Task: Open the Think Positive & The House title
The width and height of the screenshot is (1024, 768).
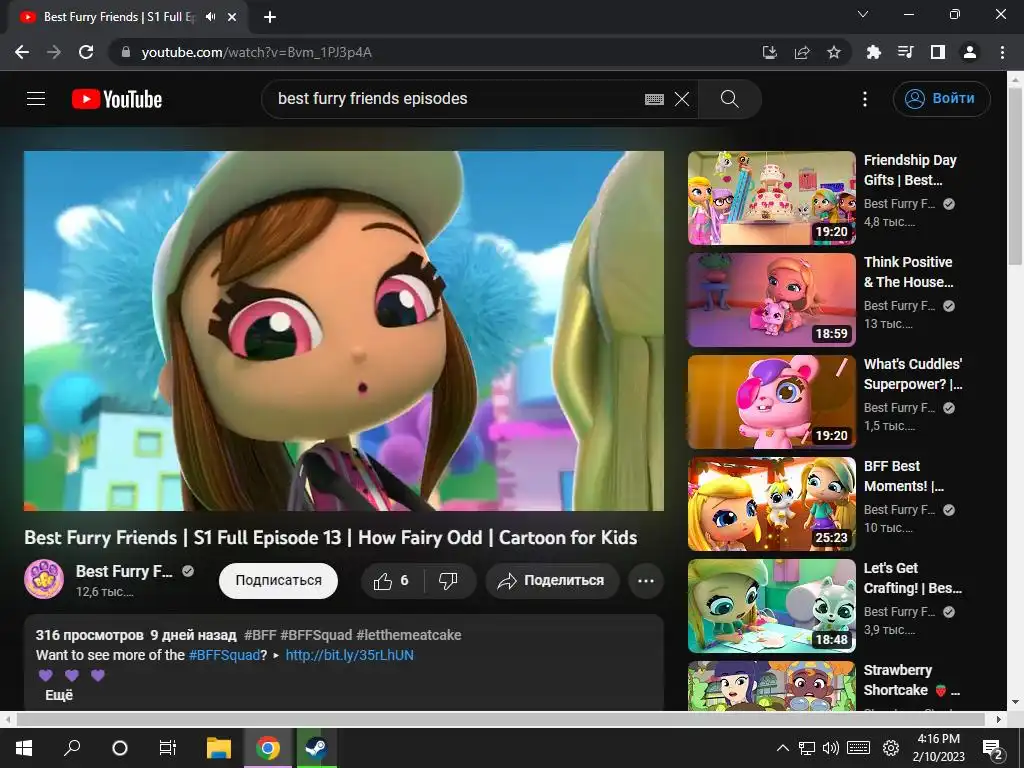Action: click(x=908, y=272)
